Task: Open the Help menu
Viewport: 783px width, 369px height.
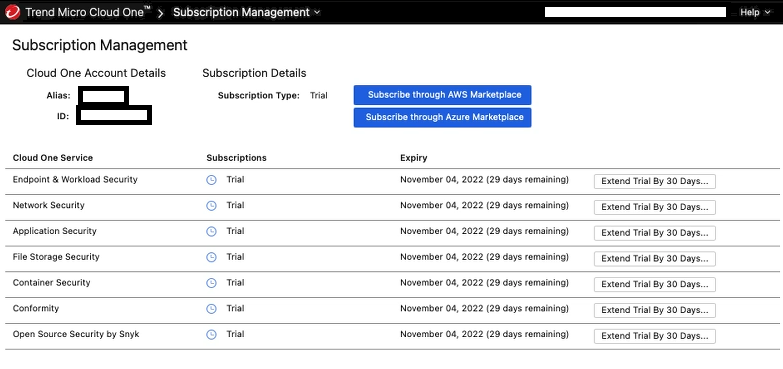Action: 755,12
